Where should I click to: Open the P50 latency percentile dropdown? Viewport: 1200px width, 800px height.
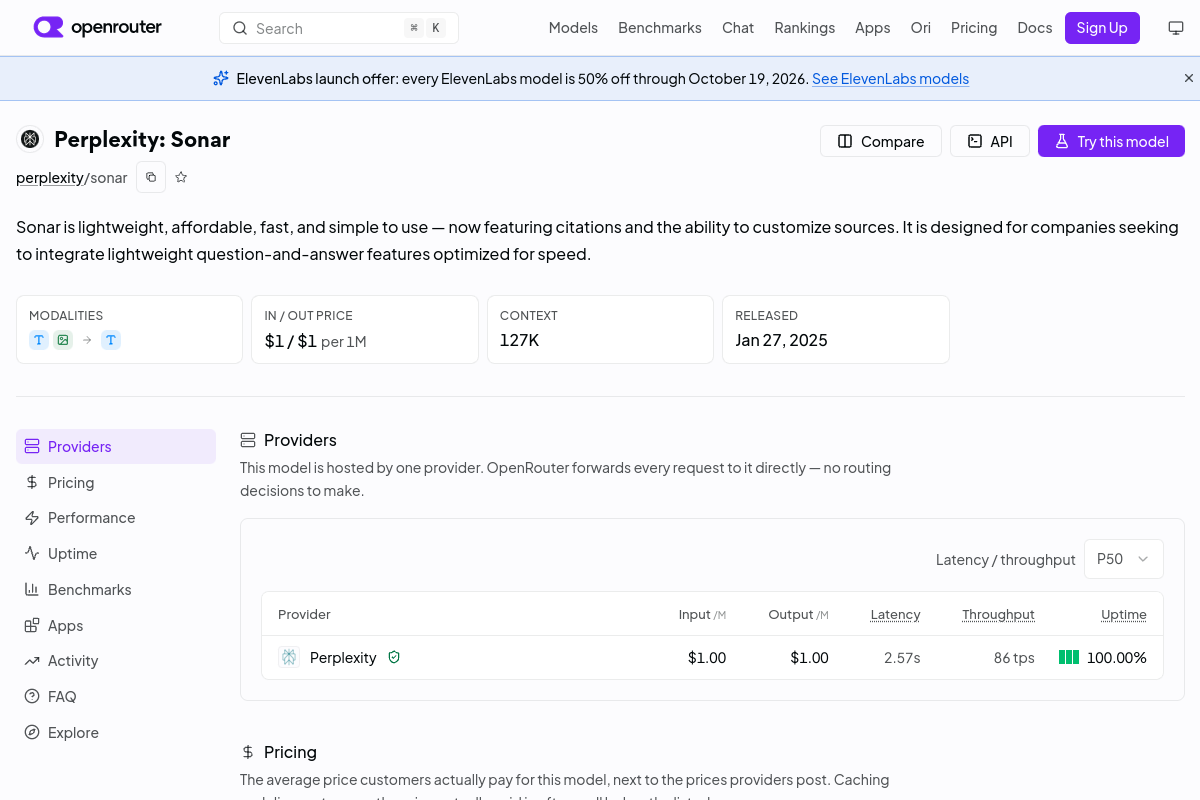point(1124,559)
